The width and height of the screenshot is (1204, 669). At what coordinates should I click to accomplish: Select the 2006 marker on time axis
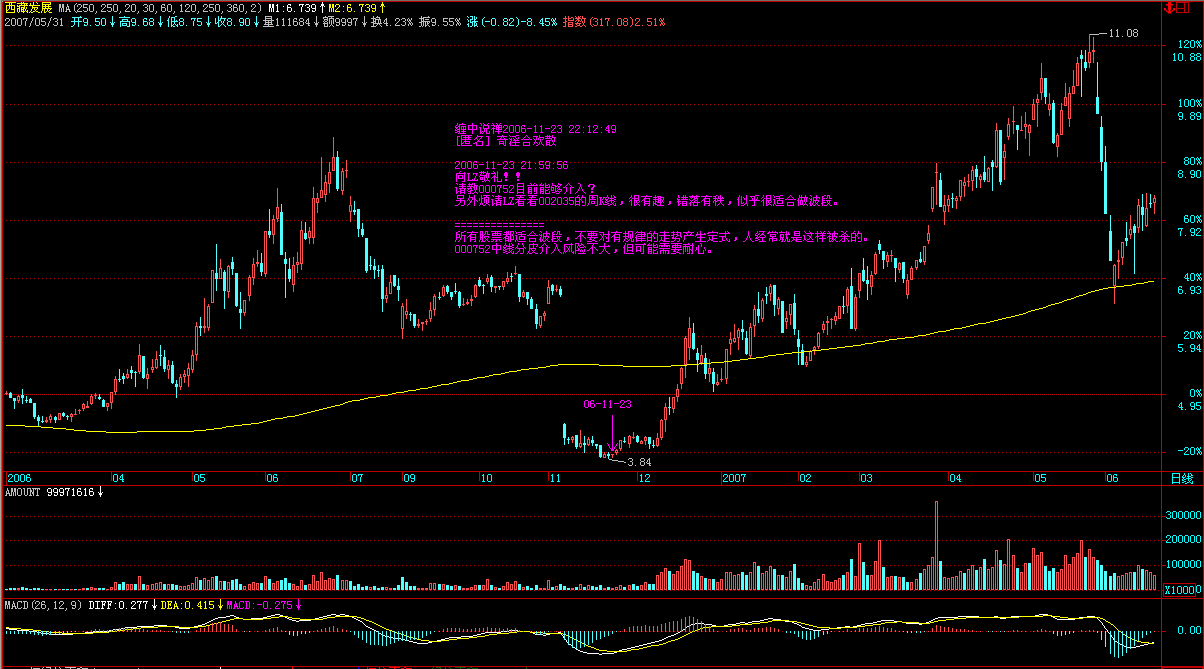20,478
